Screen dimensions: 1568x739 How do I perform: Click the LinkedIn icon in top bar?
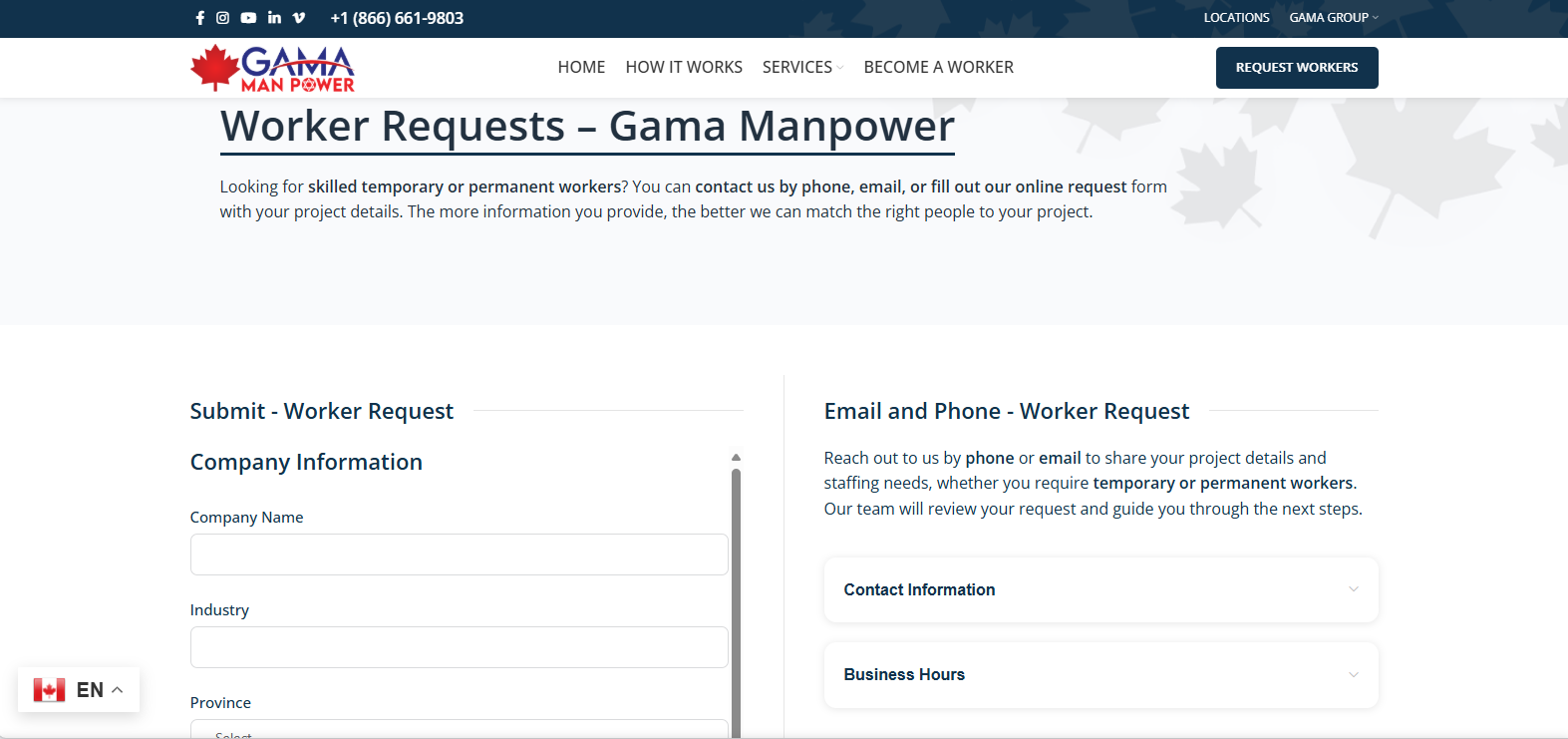(x=274, y=18)
